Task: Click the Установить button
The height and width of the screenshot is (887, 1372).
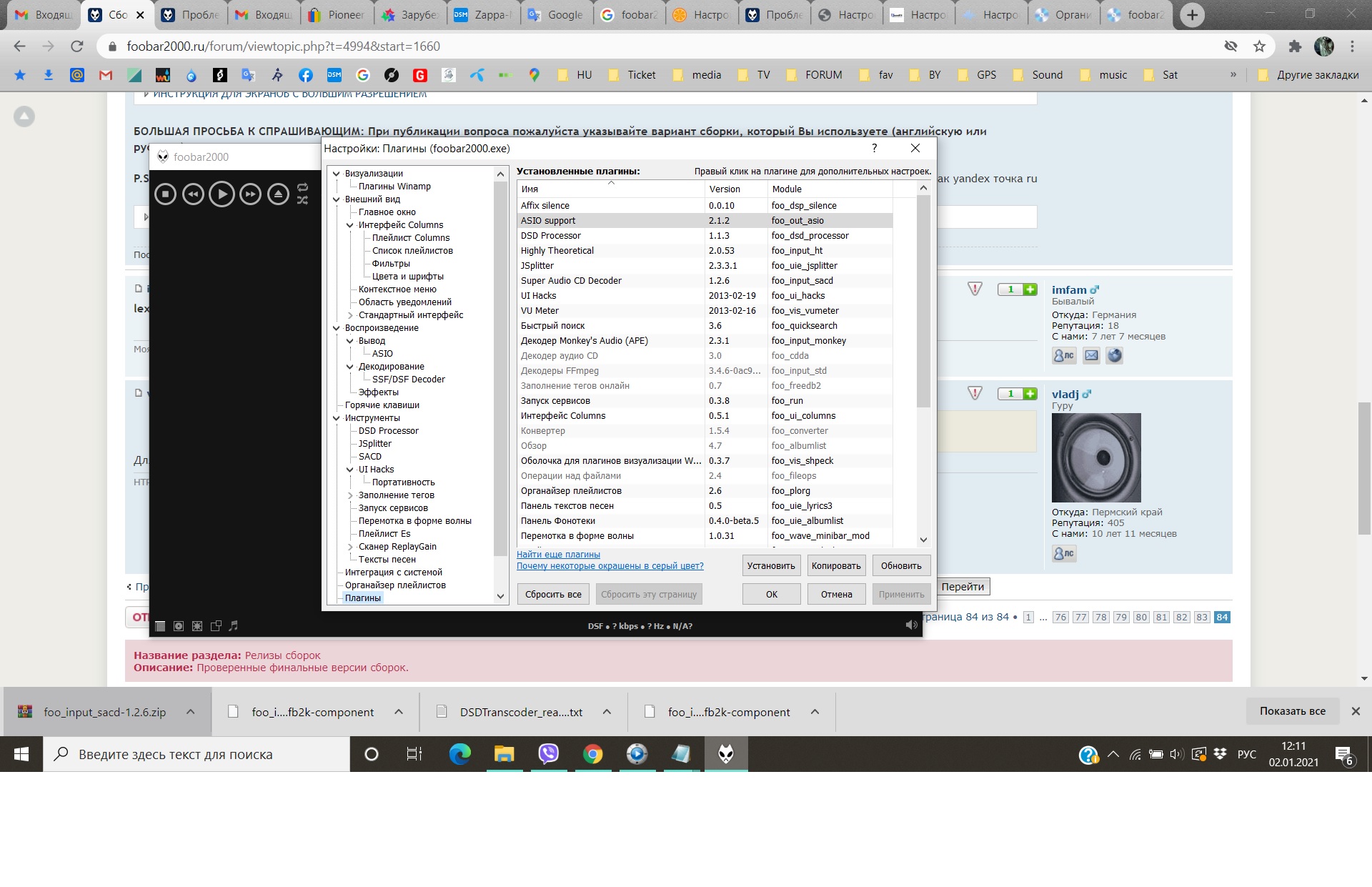Action: tap(771, 565)
